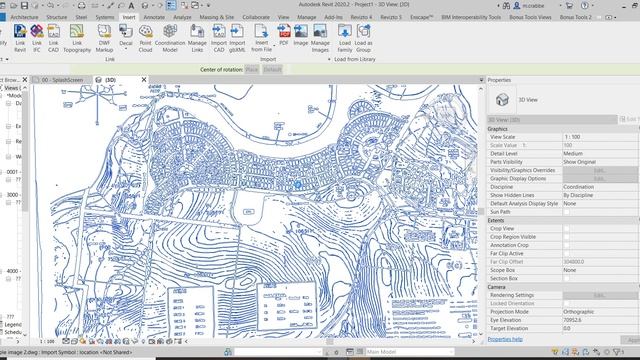Open the Customize Quick Access Toolbar arrow

pyautogui.click(x=209, y=6)
